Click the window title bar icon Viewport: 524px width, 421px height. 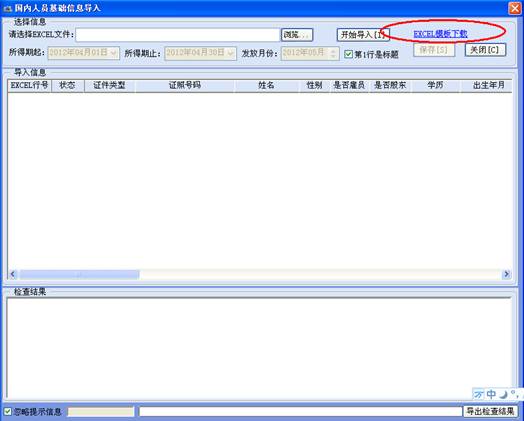tap(7, 8)
